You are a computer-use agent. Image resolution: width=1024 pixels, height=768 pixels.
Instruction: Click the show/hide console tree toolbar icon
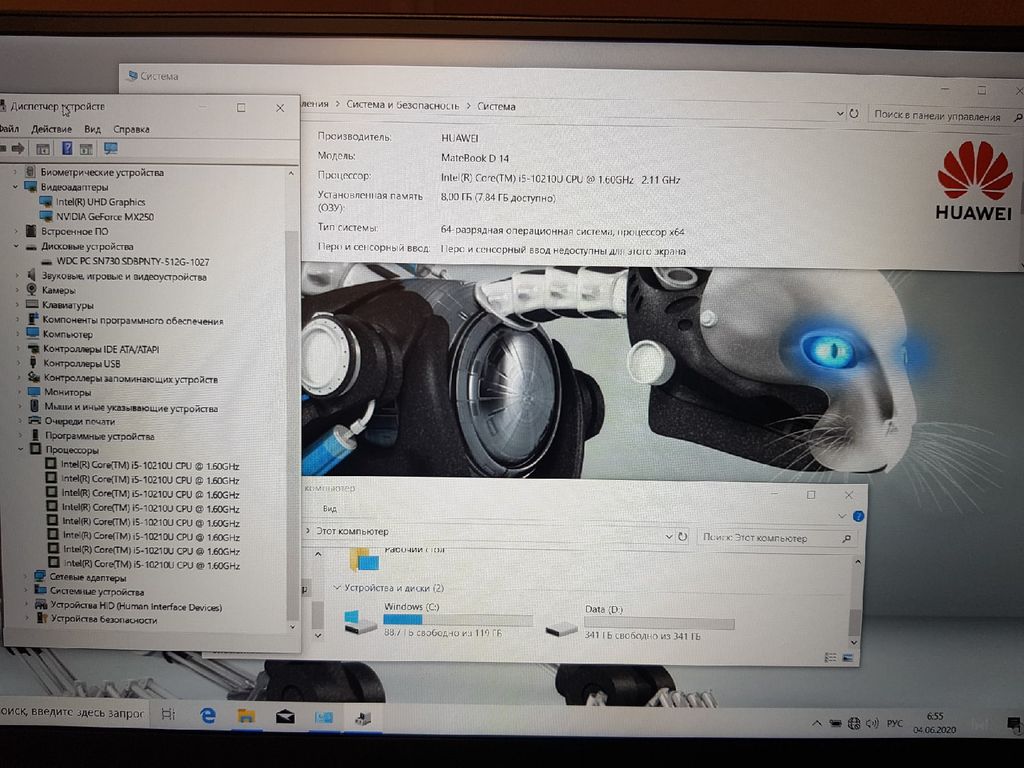43,149
